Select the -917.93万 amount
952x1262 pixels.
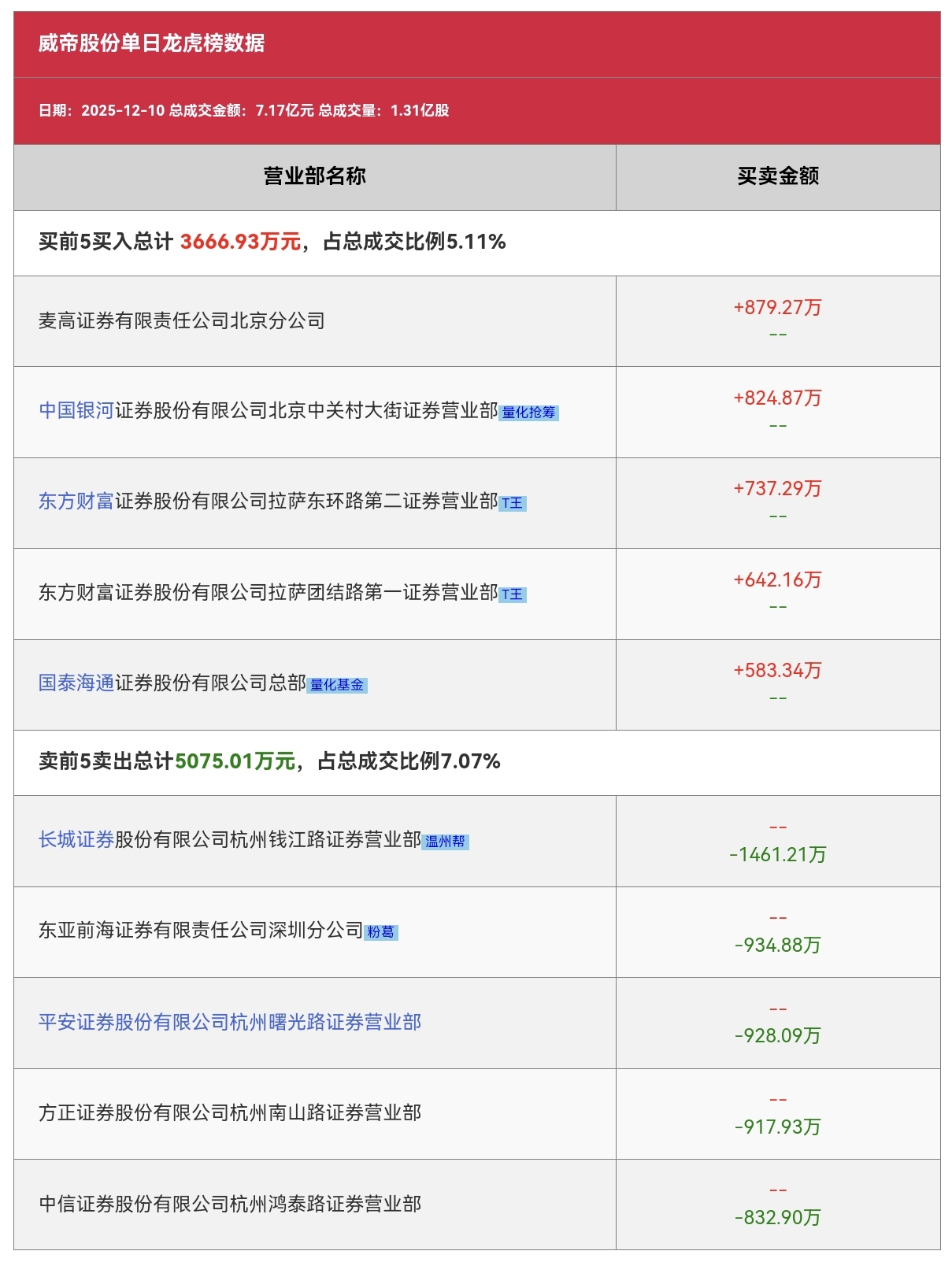click(778, 1127)
